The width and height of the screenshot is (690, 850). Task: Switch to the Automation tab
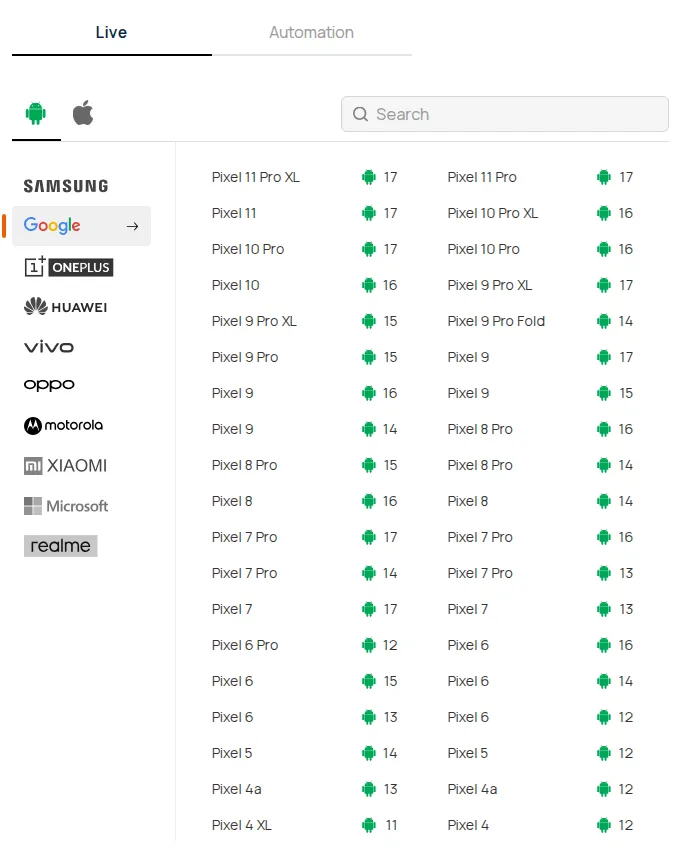click(x=312, y=33)
